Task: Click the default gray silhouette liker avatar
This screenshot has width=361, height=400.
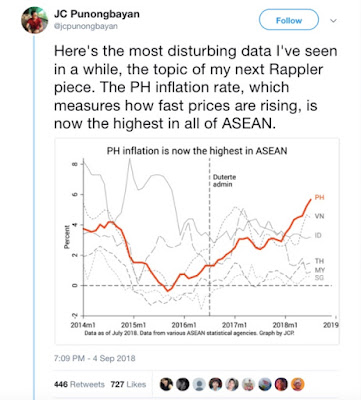Action: coord(199,384)
